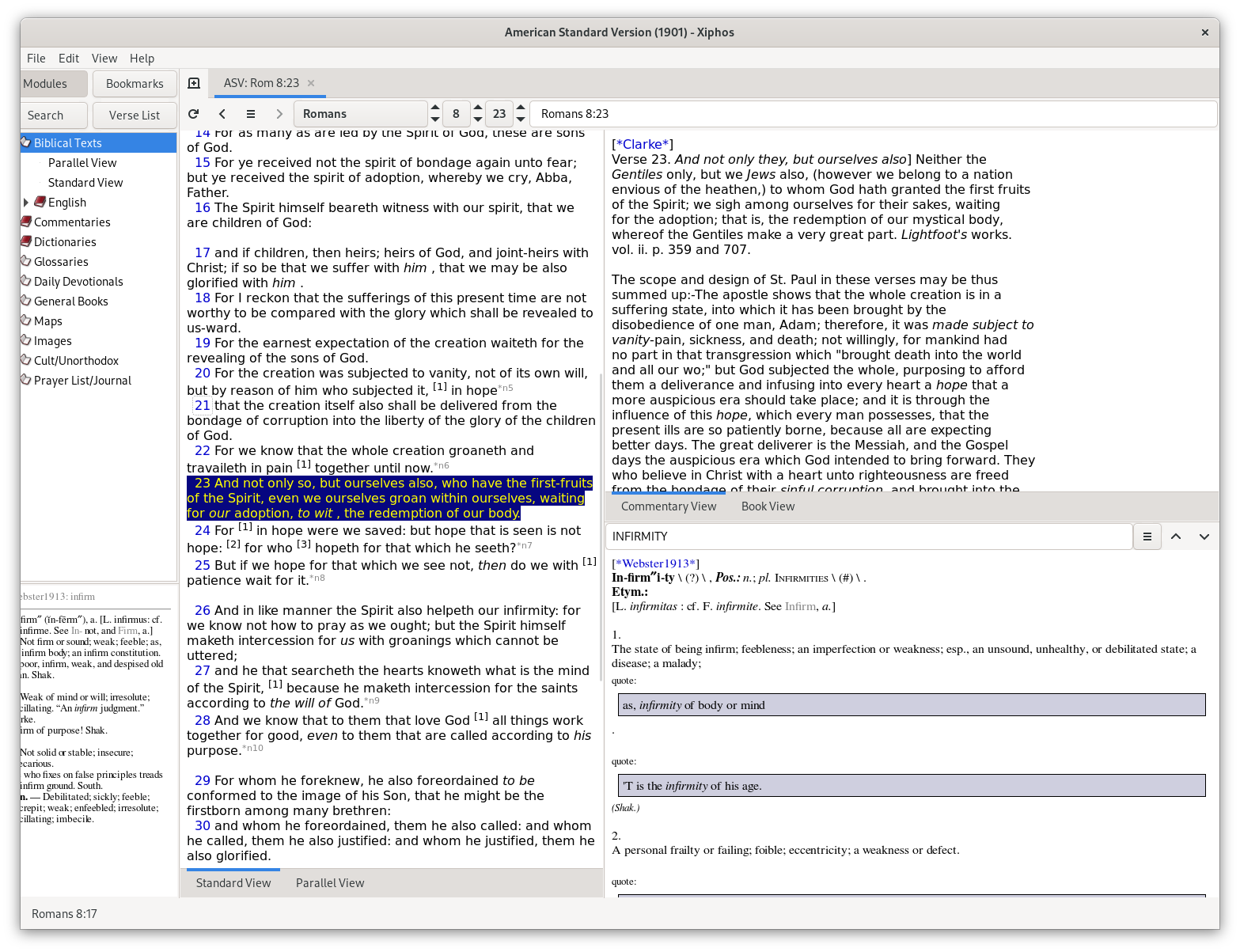Image resolution: width=1240 pixels, height=952 pixels.
Task: Go forward using the right chevron navigation icon
Action: coord(279,113)
